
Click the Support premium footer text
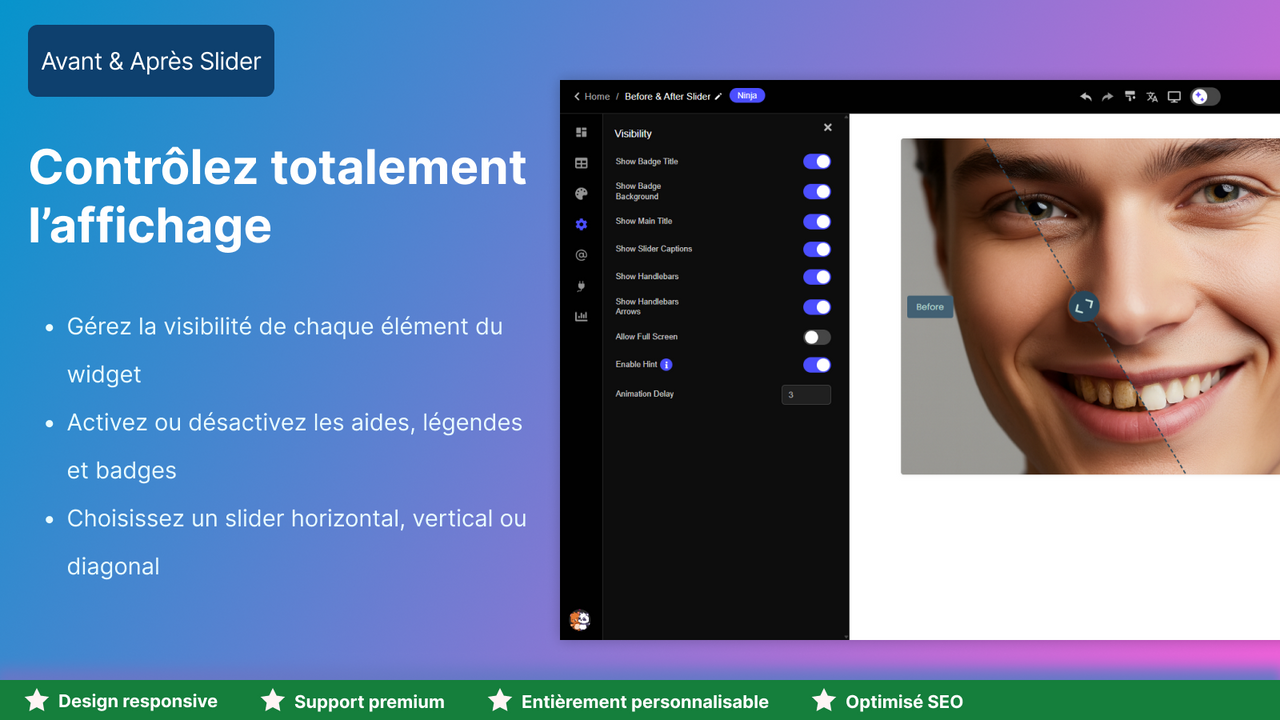pos(369,701)
